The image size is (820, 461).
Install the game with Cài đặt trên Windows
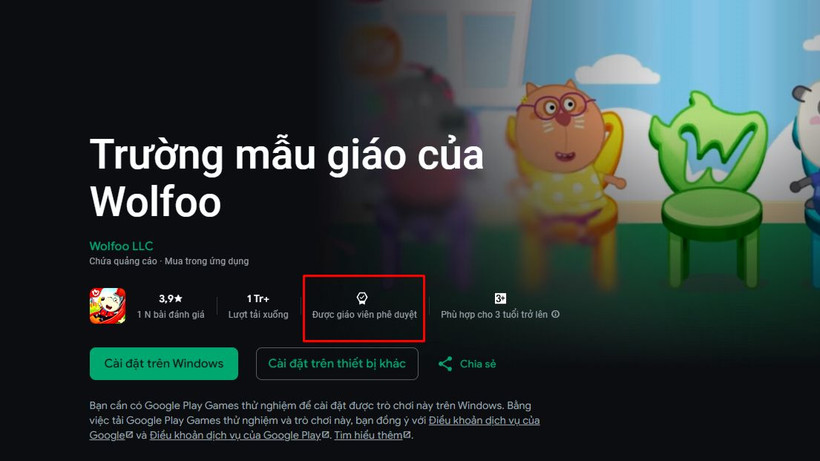click(164, 364)
